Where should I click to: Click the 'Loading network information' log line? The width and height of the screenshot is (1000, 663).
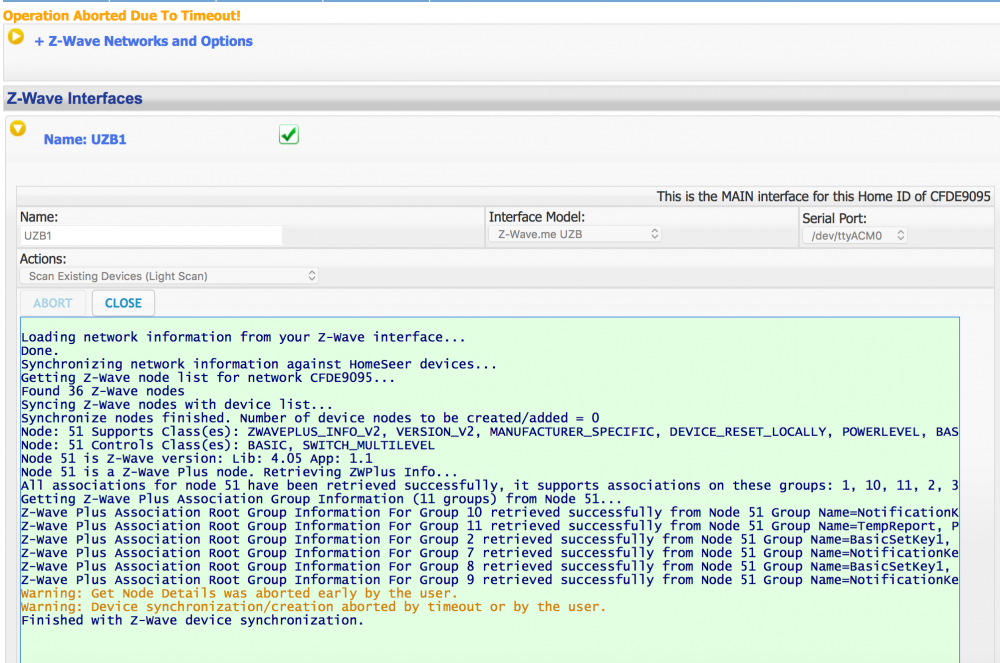click(x=243, y=337)
